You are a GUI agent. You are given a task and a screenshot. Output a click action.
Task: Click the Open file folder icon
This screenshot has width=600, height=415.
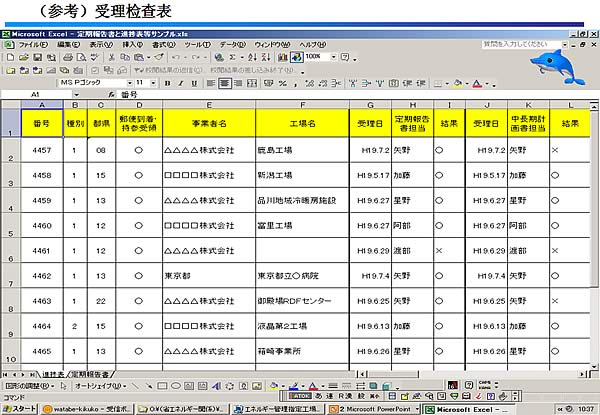(x=24, y=57)
